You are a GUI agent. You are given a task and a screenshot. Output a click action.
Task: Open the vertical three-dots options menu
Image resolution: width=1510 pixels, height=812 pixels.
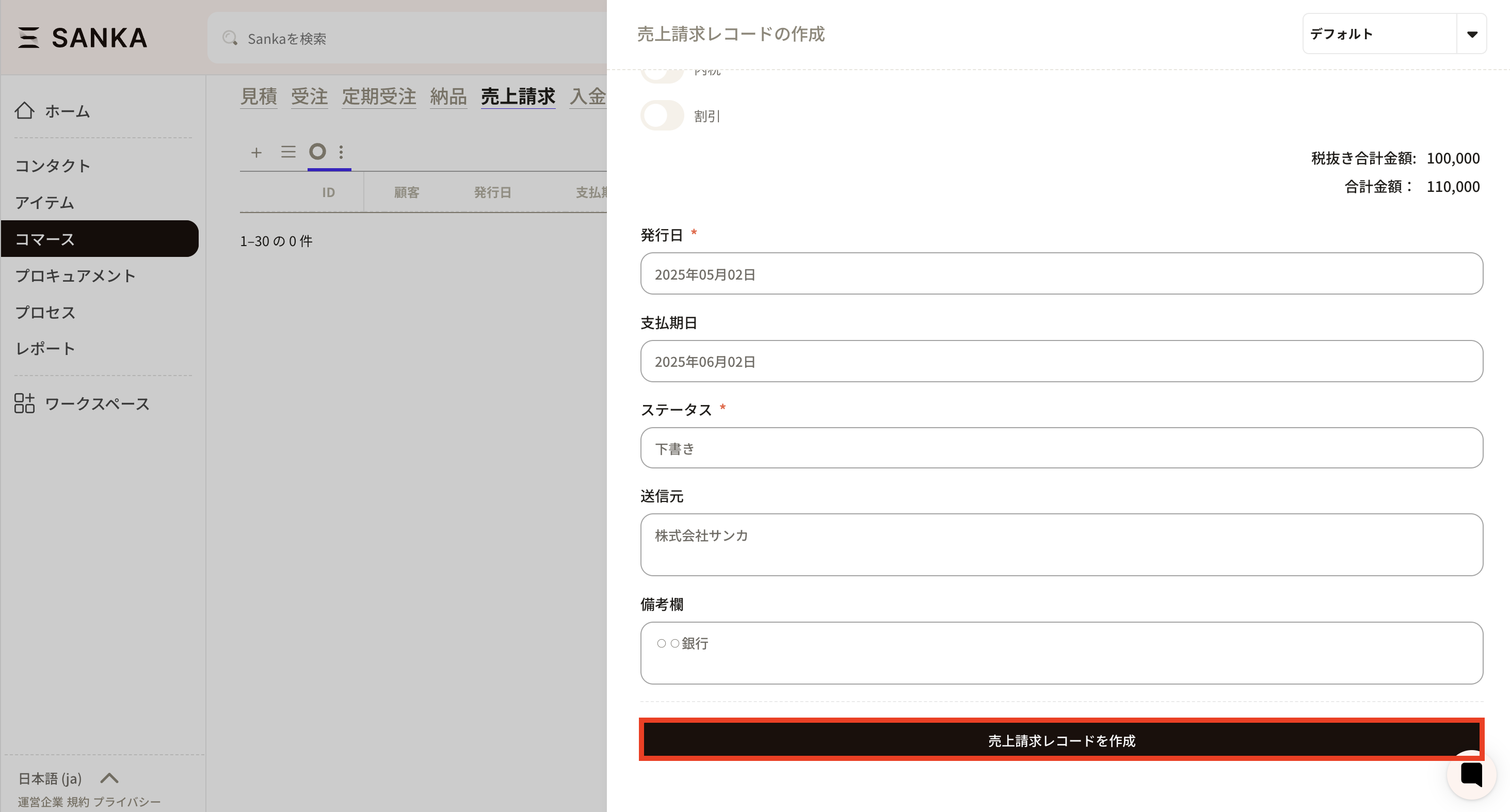pyautogui.click(x=341, y=152)
